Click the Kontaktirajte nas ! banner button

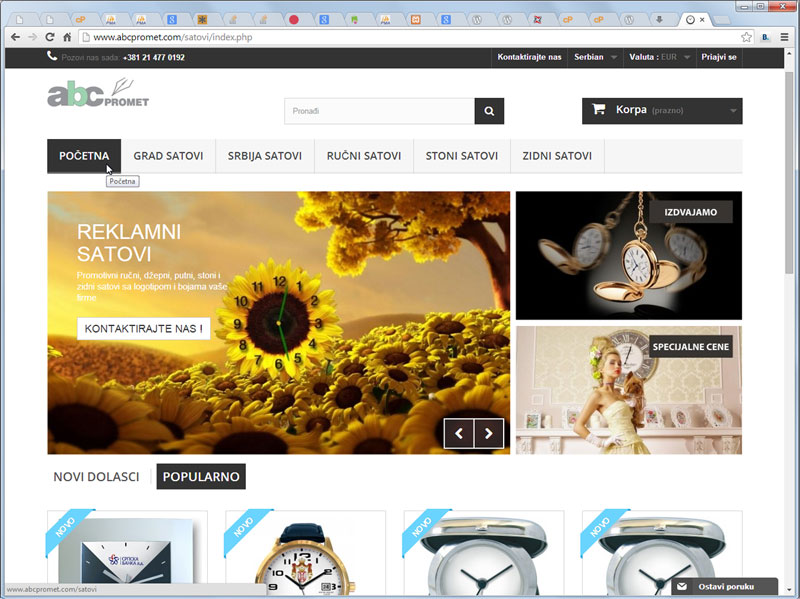pyautogui.click(x=144, y=328)
